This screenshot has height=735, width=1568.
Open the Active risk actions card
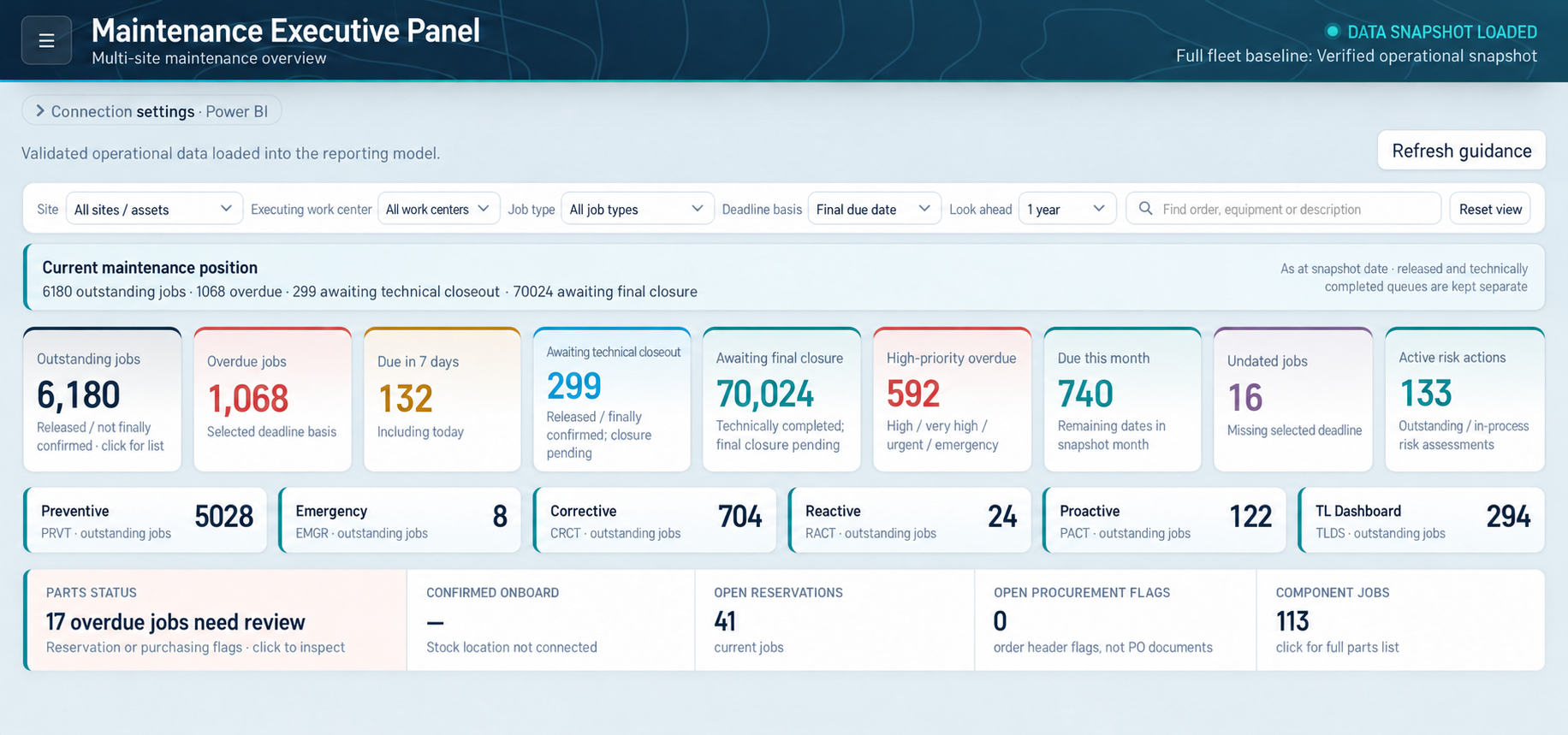coord(1464,400)
